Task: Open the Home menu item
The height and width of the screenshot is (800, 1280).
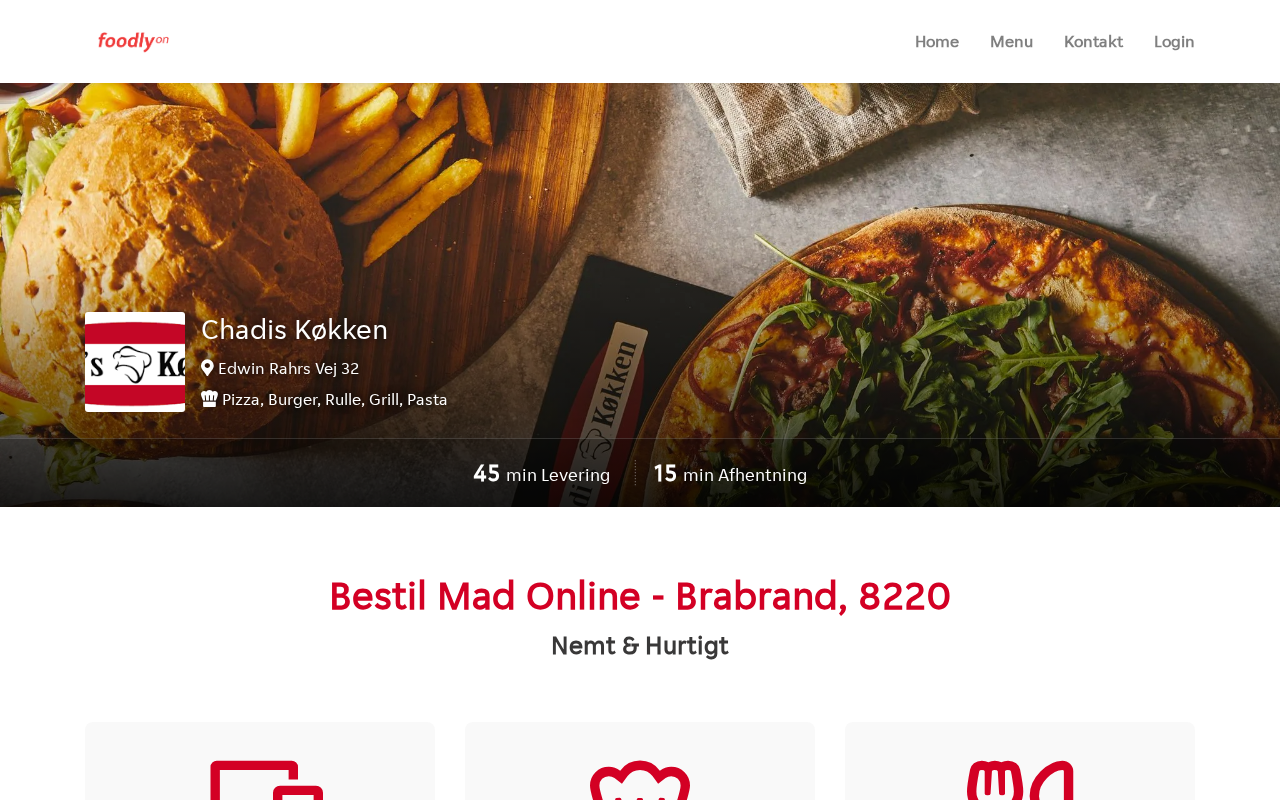Action: 937,41
